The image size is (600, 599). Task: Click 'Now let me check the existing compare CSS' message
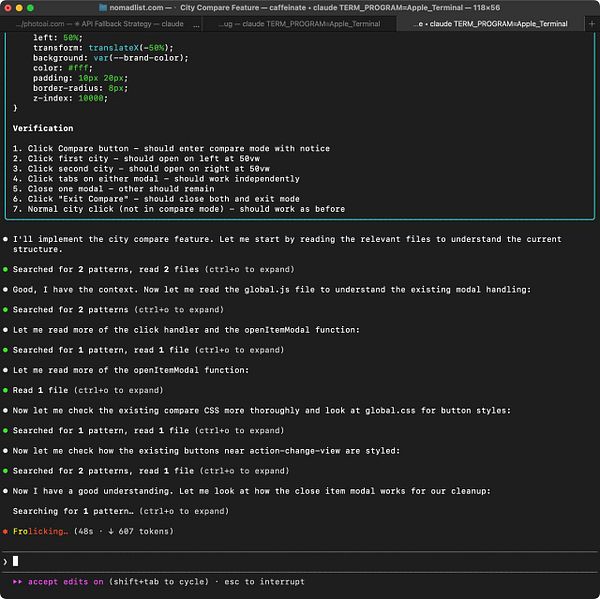pyautogui.click(x=262, y=411)
